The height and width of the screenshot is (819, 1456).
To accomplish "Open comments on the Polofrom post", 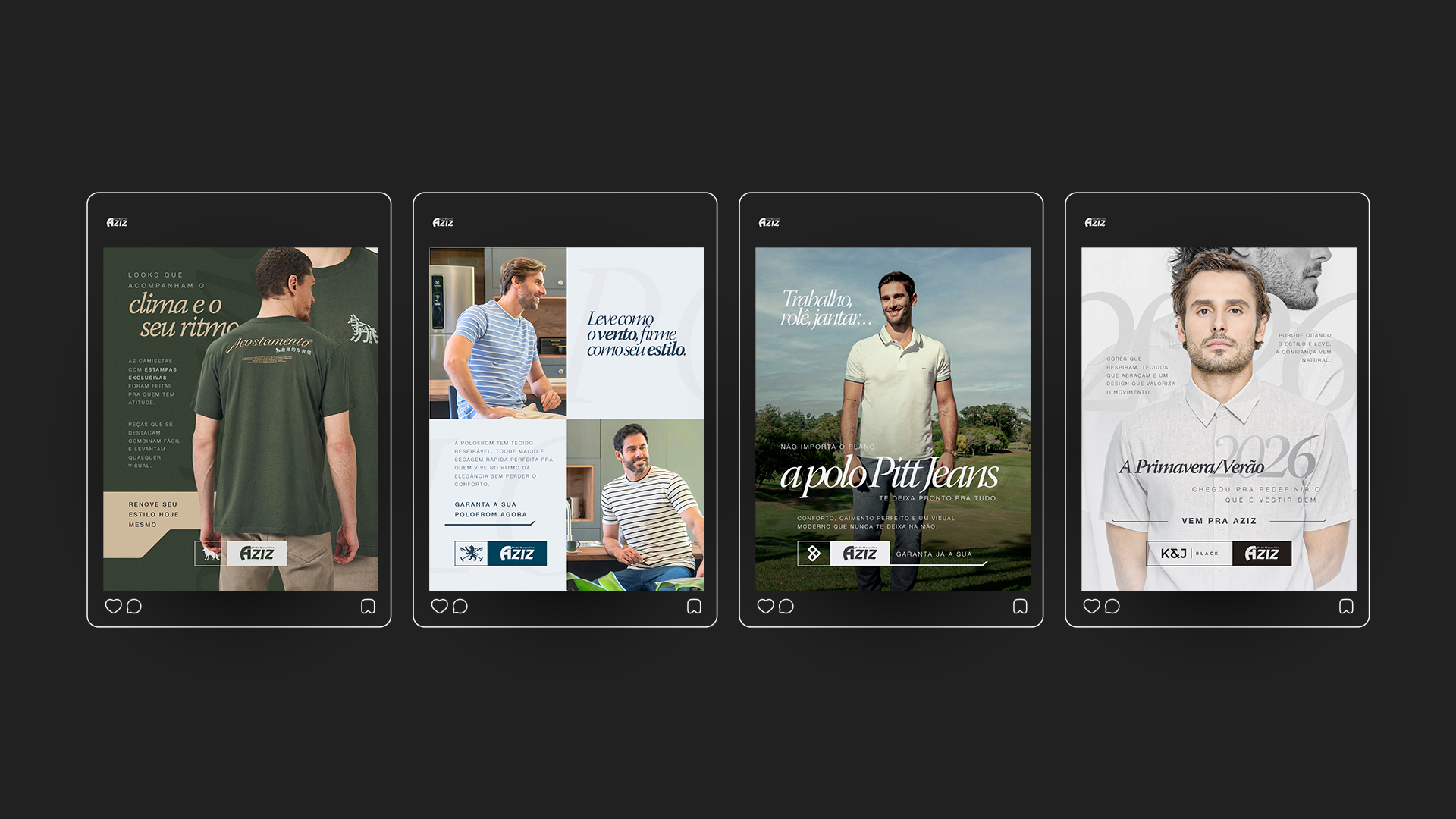I will coord(460,606).
